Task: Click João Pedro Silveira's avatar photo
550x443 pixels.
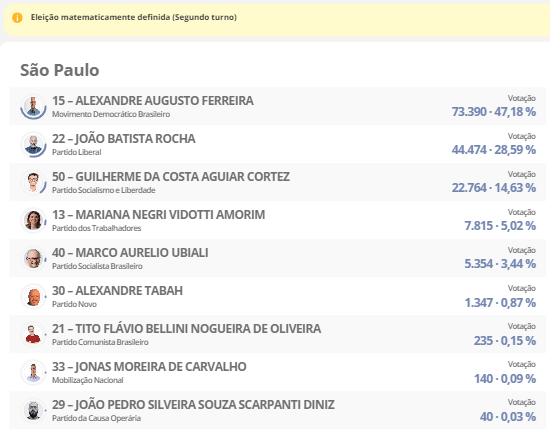Action: click(33, 410)
